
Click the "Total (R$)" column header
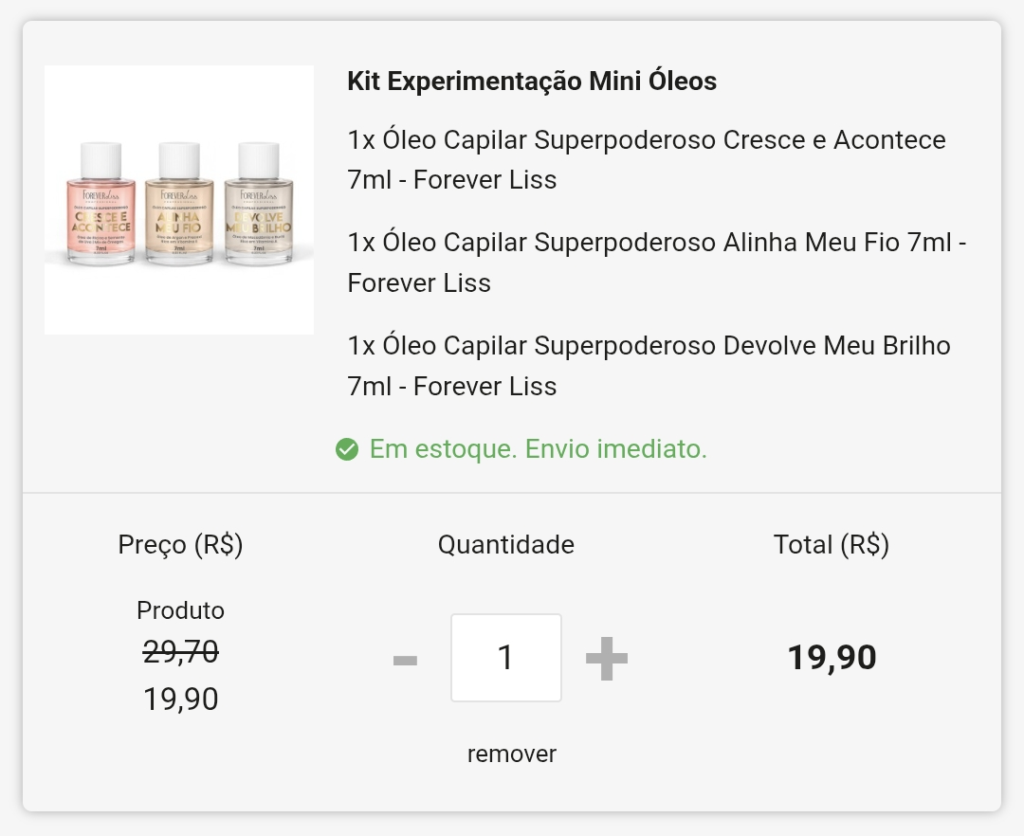click(831, 545)
